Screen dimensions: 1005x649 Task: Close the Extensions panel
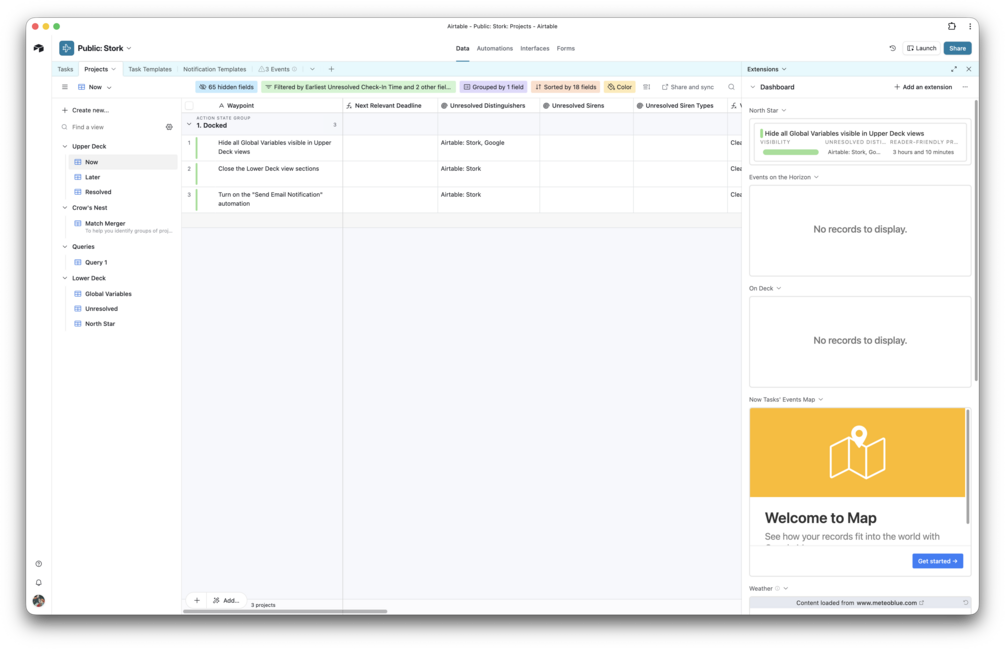pos(968,69)
